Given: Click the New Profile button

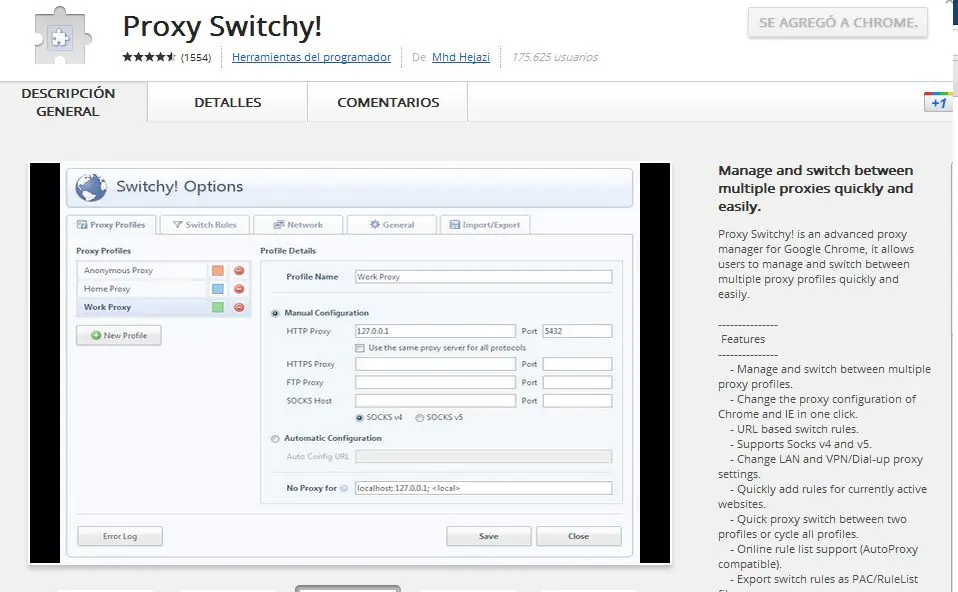Looking at the screenshot, I should pos(119,335).
